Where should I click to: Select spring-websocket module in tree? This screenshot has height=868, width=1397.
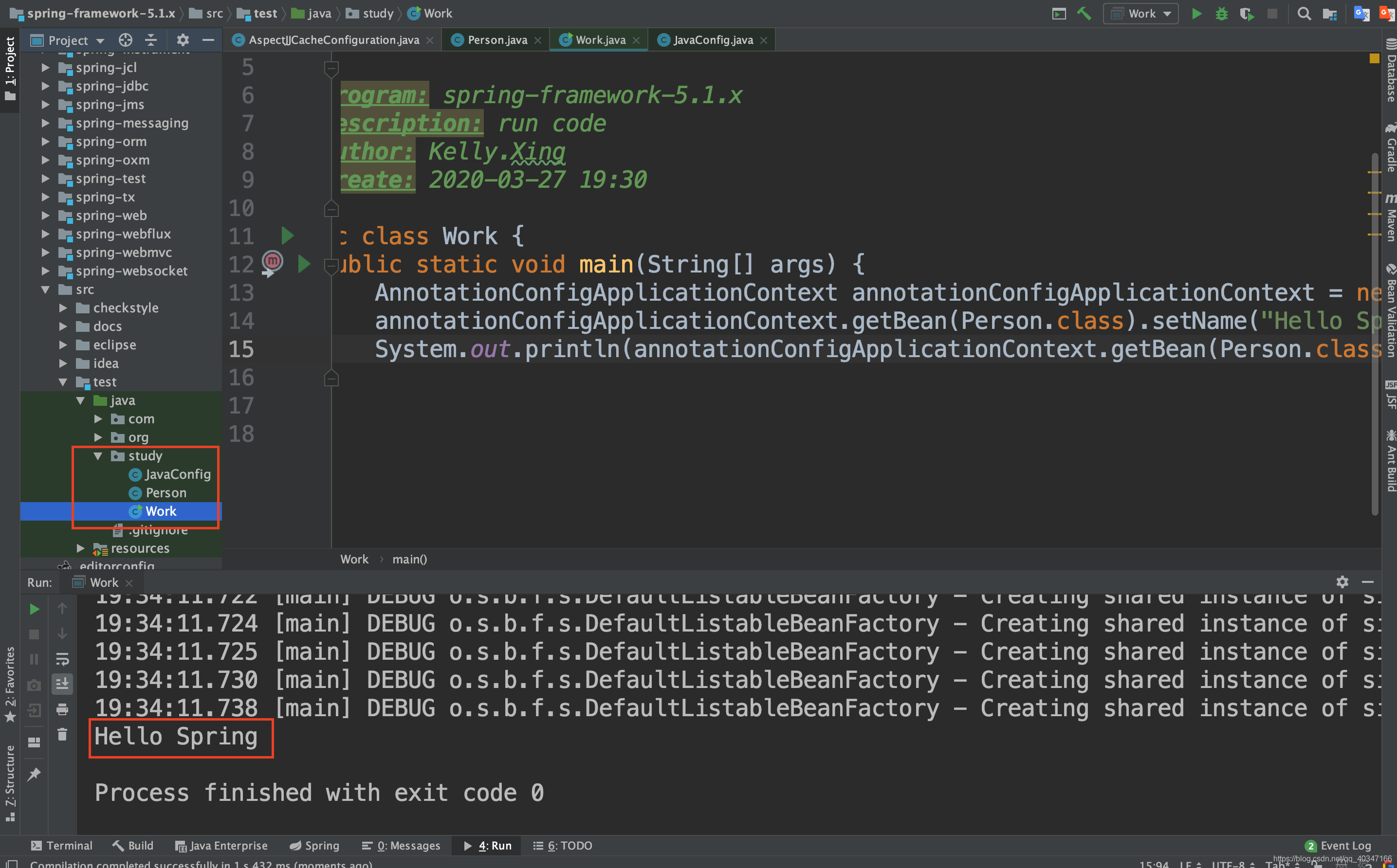point(123,271)
